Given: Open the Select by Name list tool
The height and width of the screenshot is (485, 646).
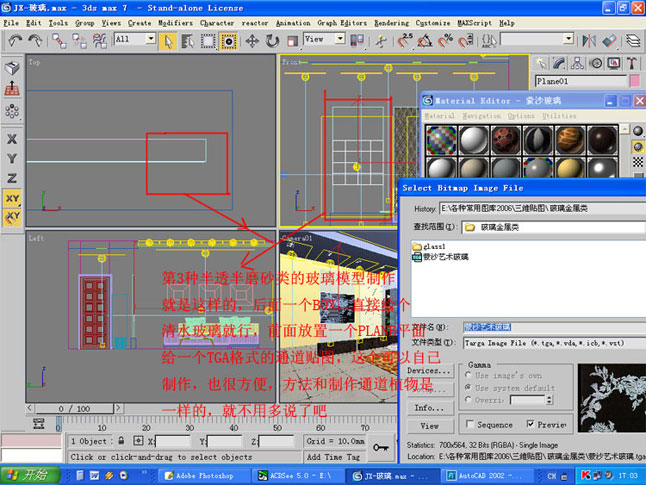Looking at the screenshot, I should point(187,41).
